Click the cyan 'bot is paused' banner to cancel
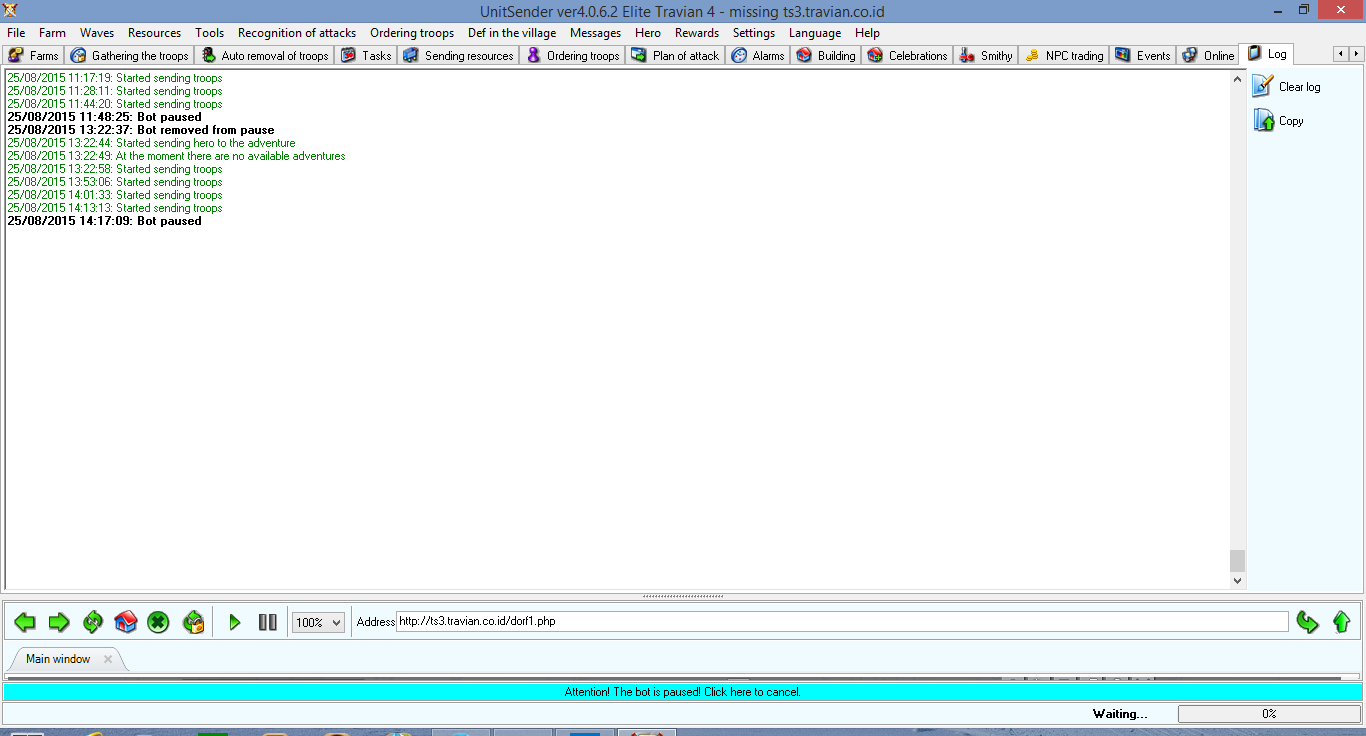 pyautogui.click(x=682, y=692)
